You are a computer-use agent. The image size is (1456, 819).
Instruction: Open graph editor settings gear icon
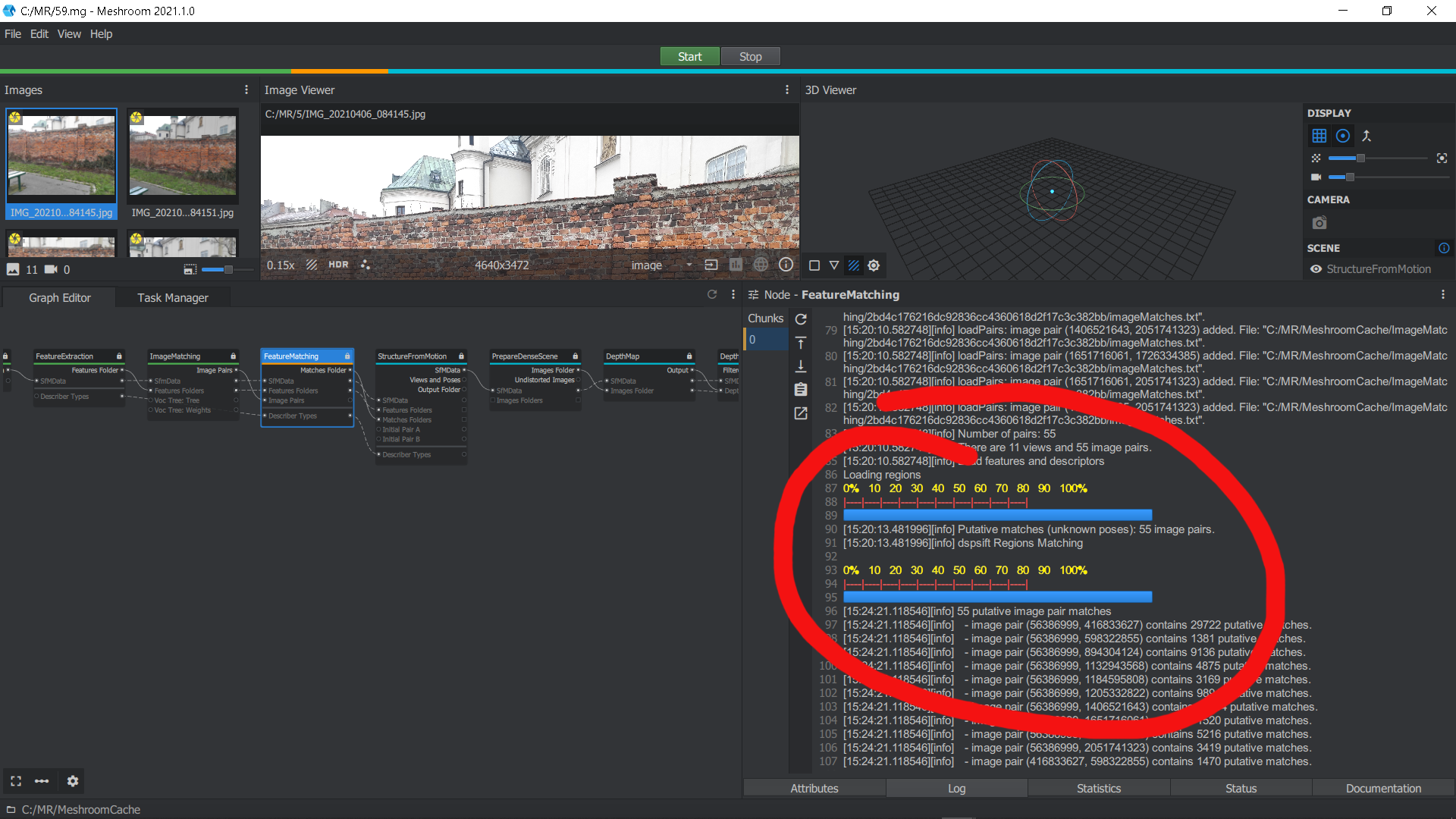(x=73, y=781)
